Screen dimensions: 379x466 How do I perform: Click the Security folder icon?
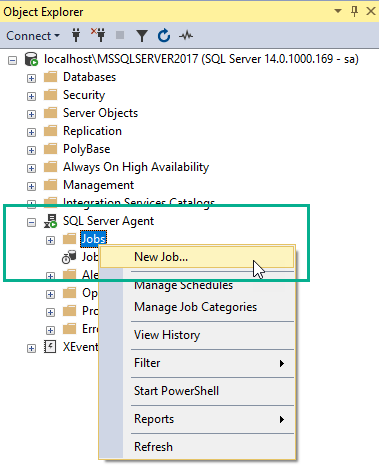pyautogui.click(x=51, y=95)
